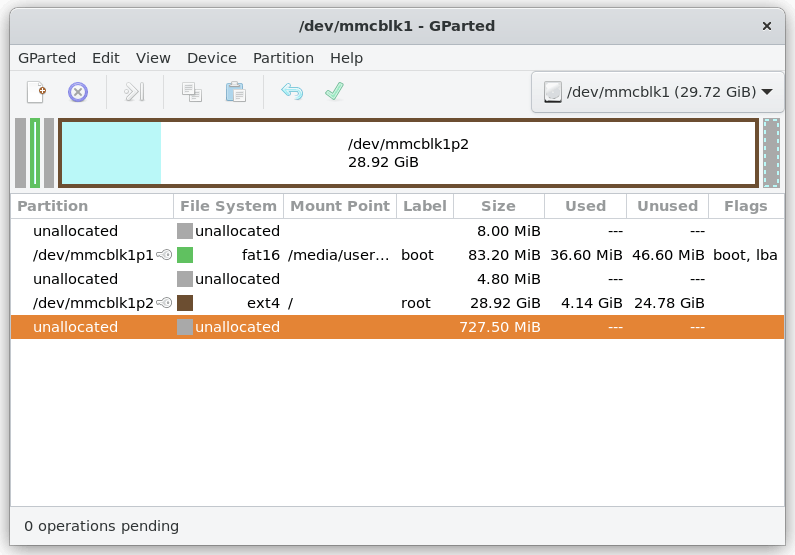Click the Copy partition toolbar icon
The image size is (795, 555).
[192, 93]
